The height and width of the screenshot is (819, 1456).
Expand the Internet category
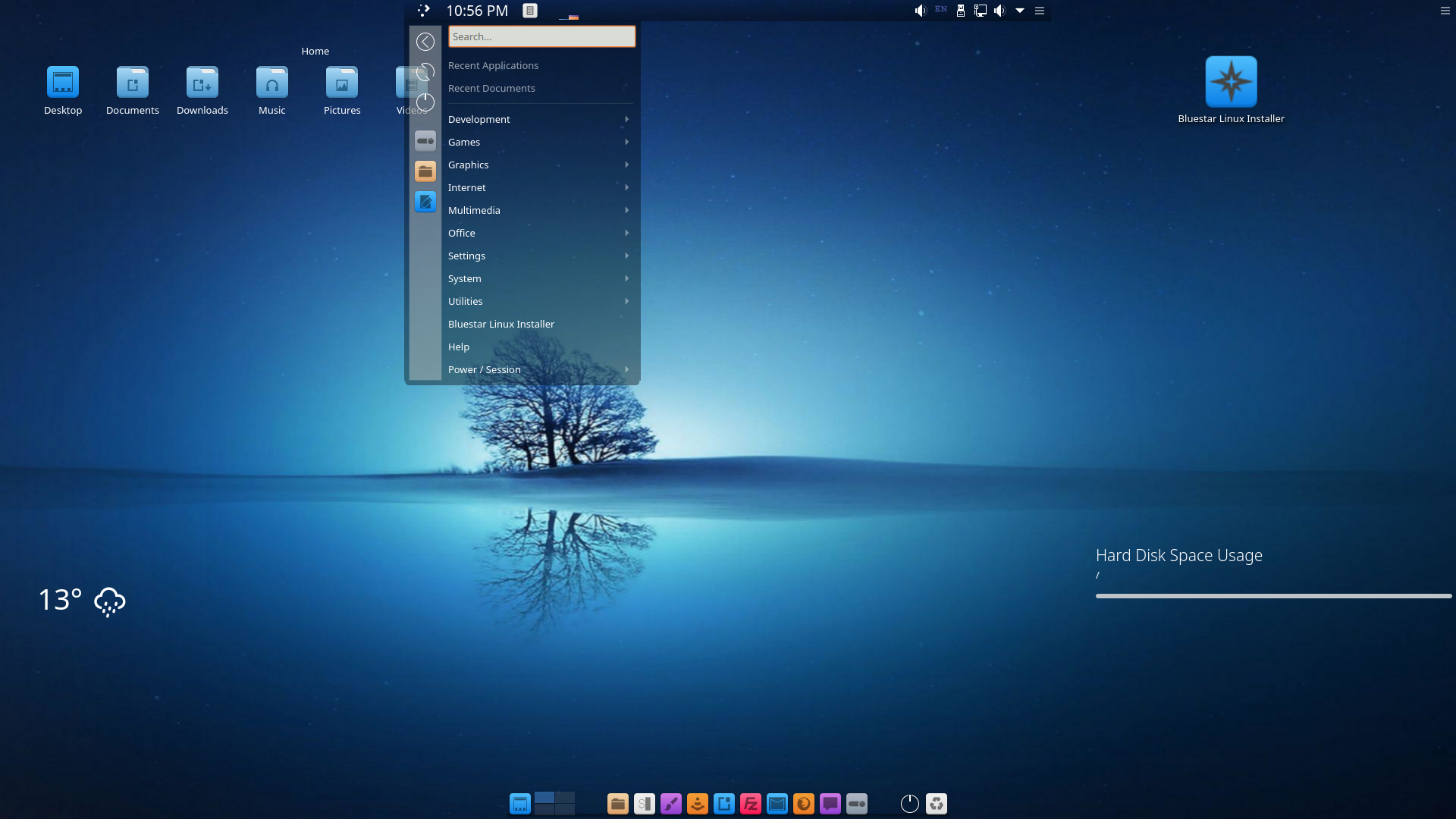(x=539, y=187)
